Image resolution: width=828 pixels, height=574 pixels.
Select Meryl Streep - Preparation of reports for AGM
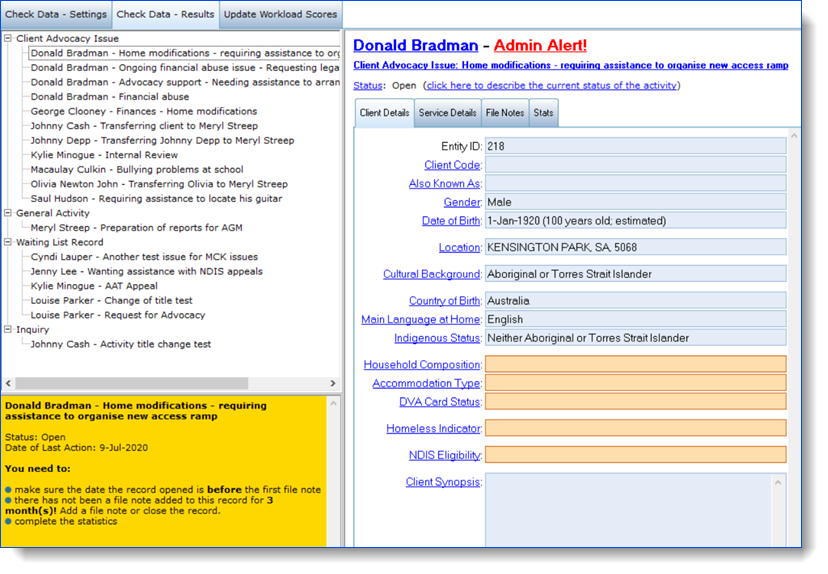click(136, 228)
